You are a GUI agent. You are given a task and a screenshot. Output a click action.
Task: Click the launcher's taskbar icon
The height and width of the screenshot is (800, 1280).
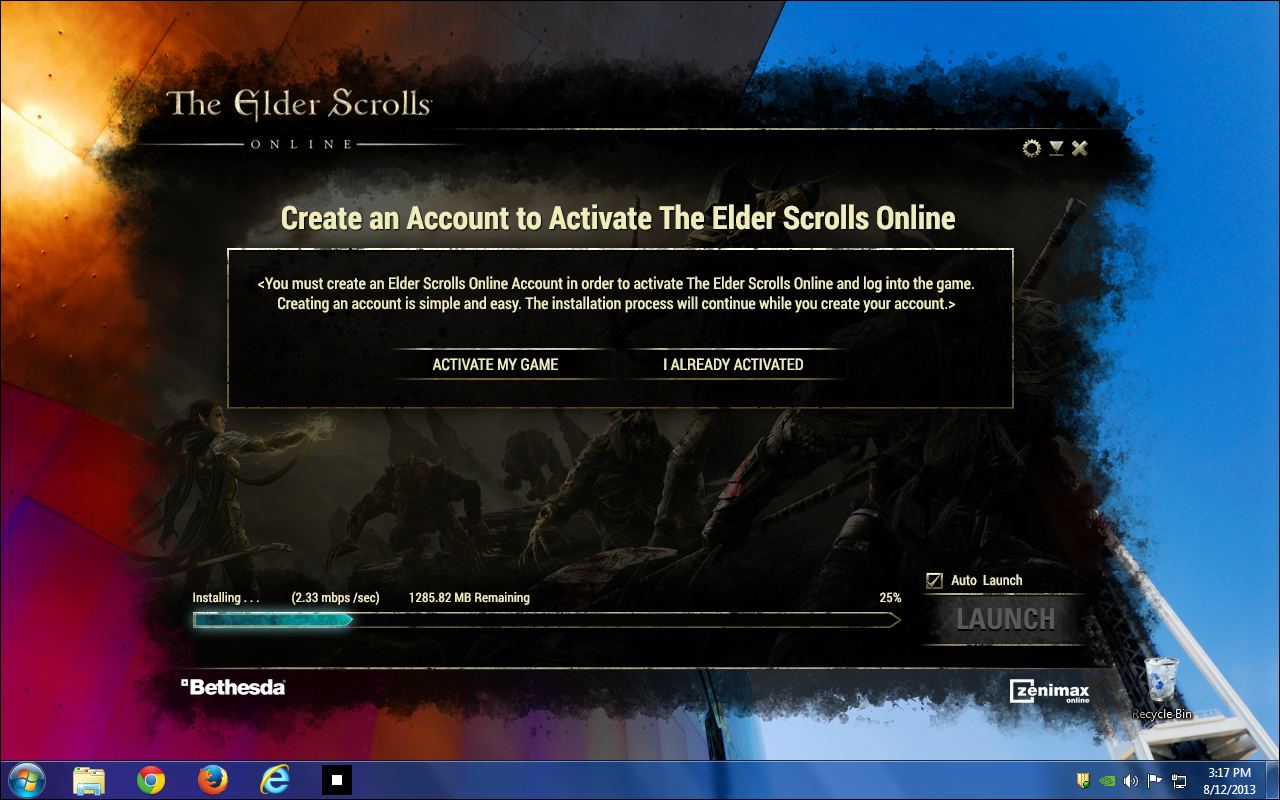(337, 780)
